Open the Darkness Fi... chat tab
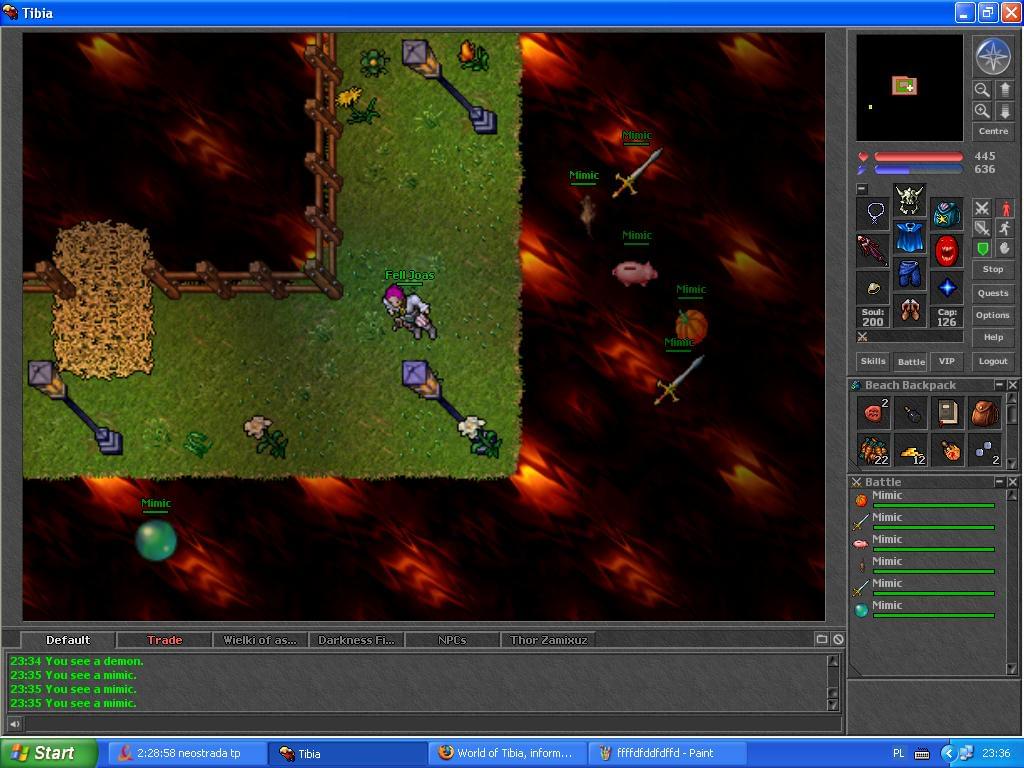The height and width of the screenshot is (768, 1024). point(356,640)
